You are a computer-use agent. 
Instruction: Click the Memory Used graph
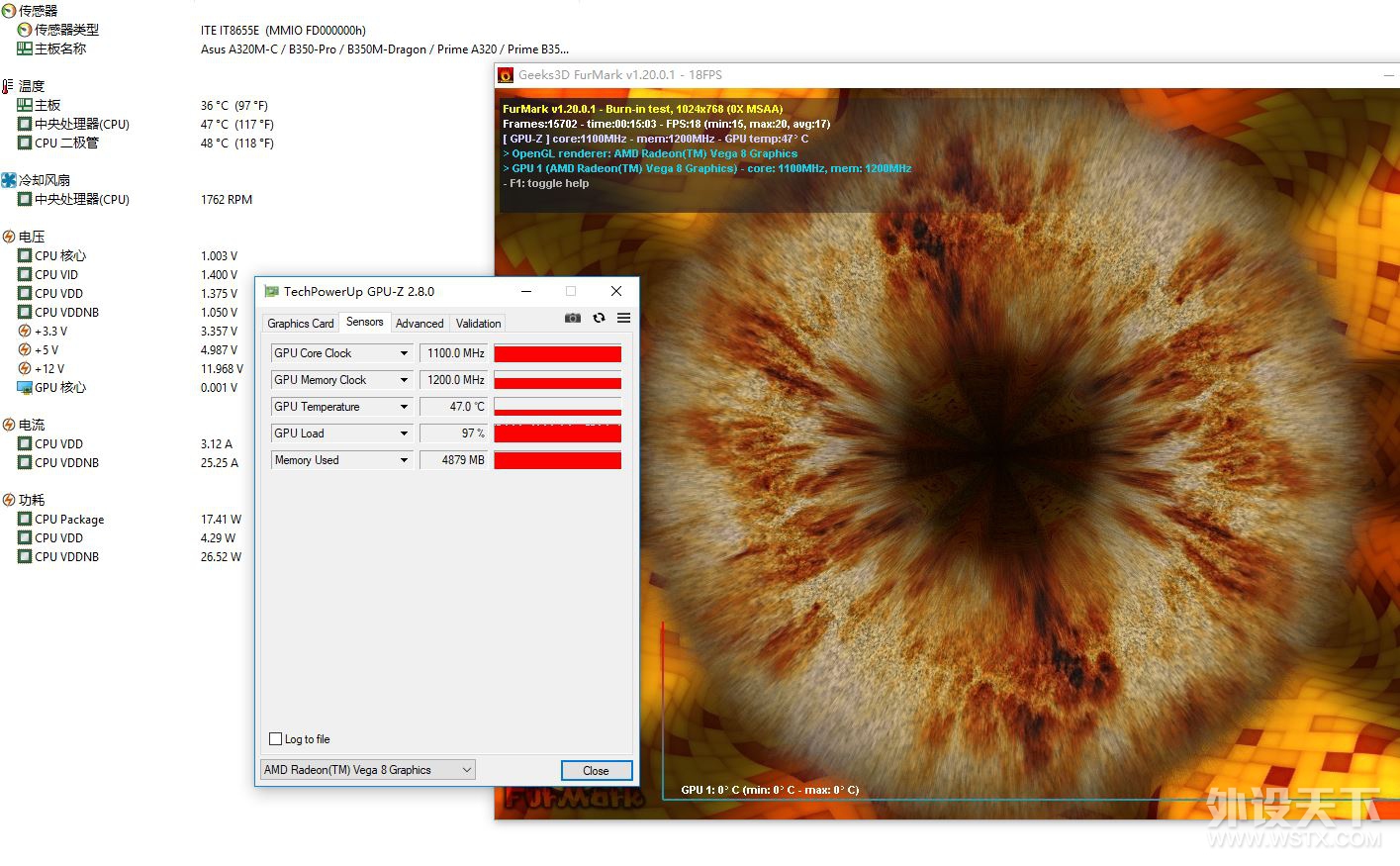tap(558, 460)
